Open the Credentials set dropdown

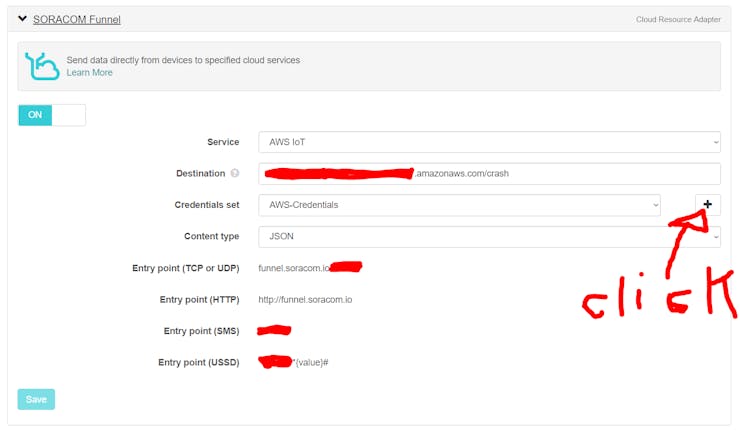459,205
